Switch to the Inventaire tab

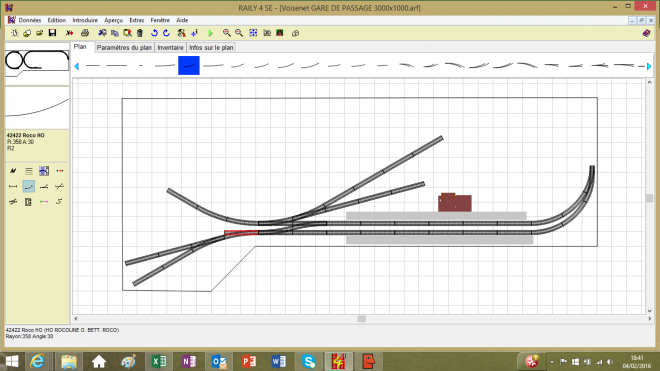tap(170, 48)
